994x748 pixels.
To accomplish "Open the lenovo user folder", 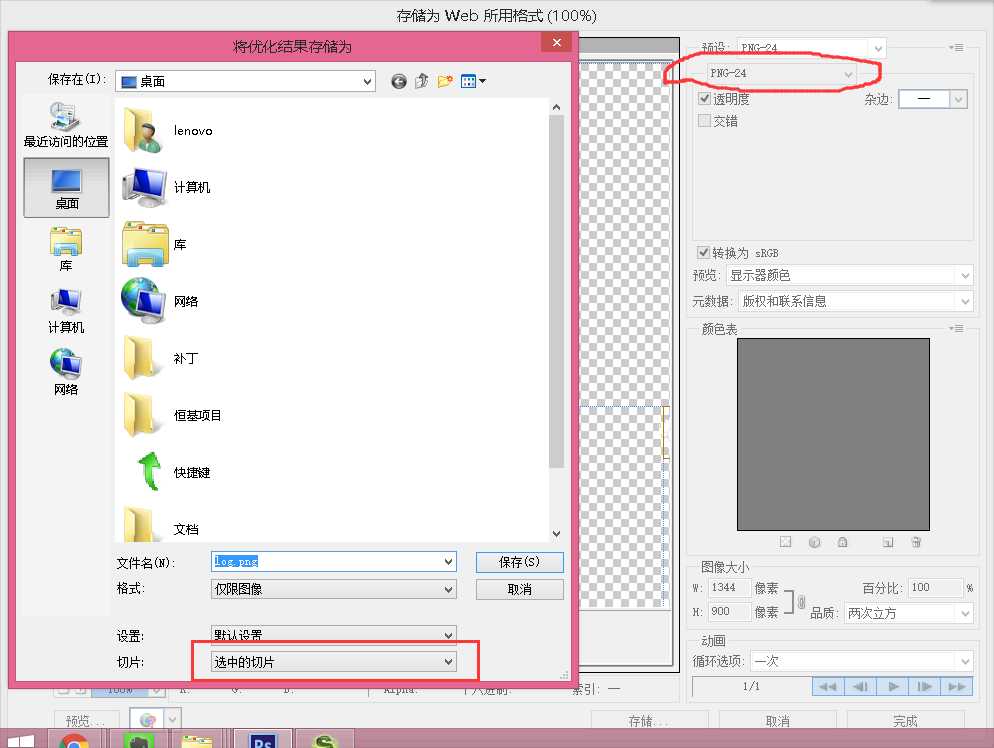I will [168, 131].
